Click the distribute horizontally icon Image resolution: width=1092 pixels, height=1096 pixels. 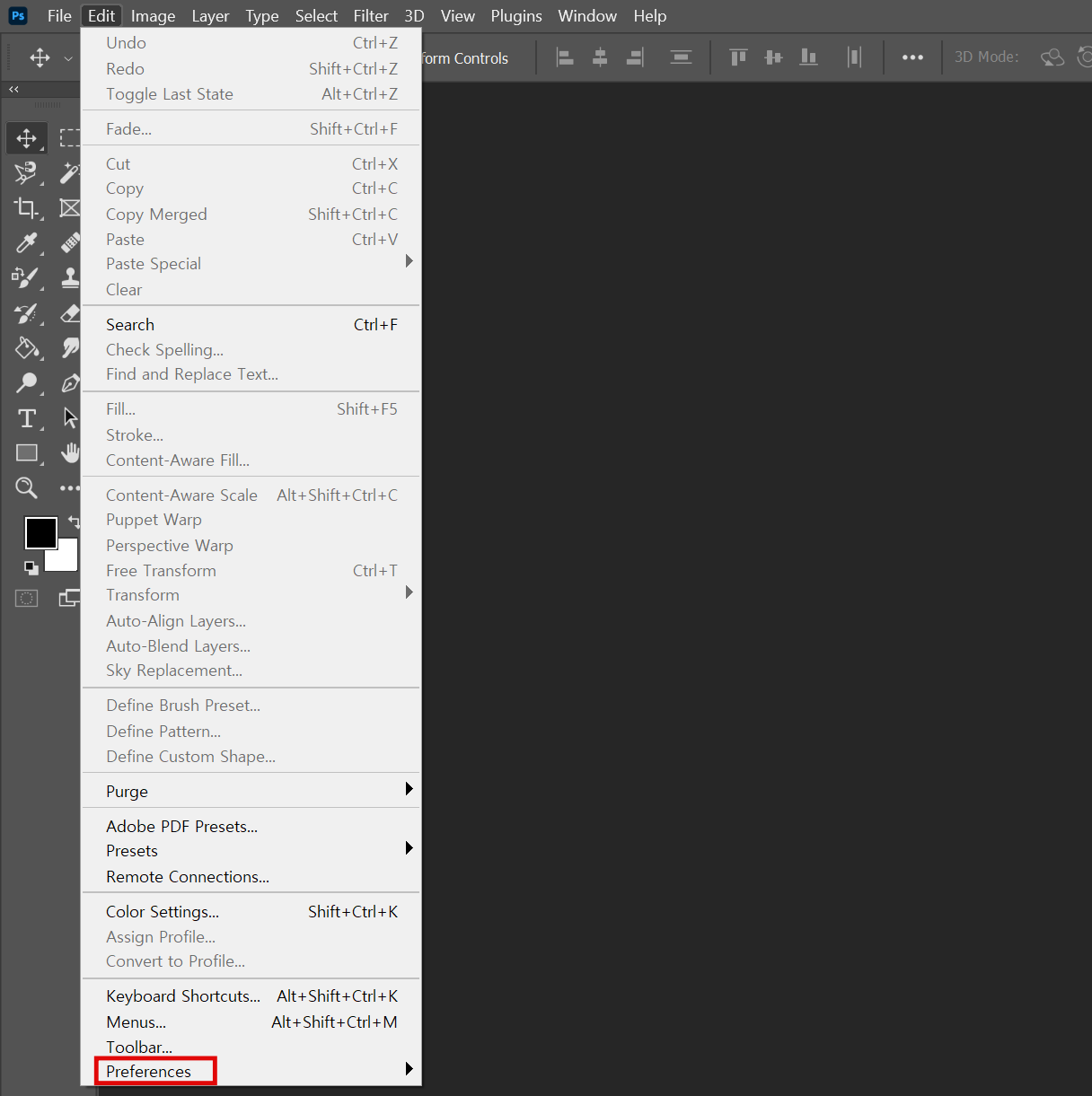point(854,57)
